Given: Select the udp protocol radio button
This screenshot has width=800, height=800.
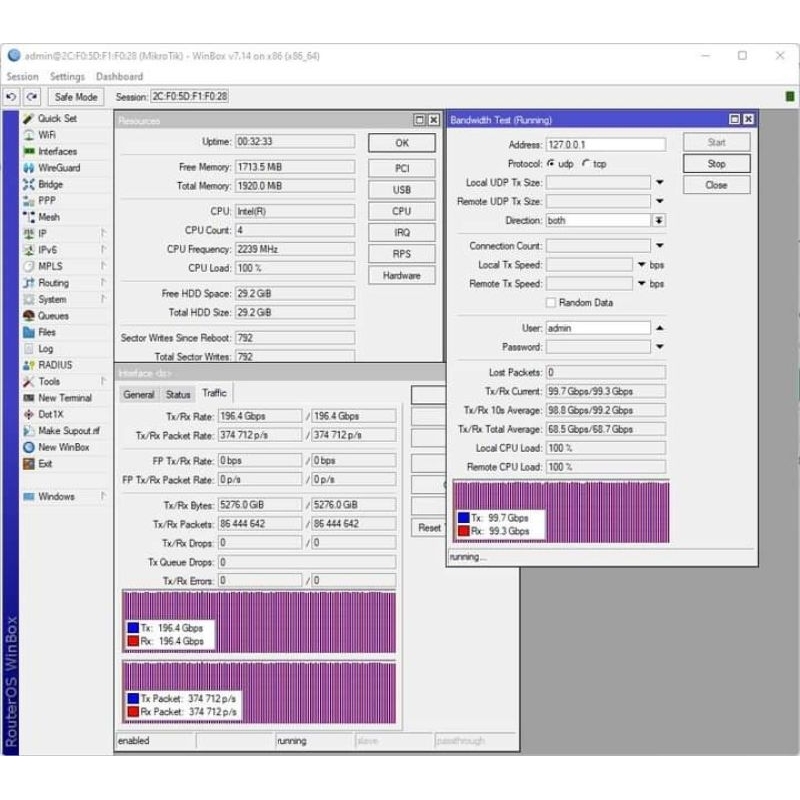Looking at the screenshot, I should click(x=551, y=164).
